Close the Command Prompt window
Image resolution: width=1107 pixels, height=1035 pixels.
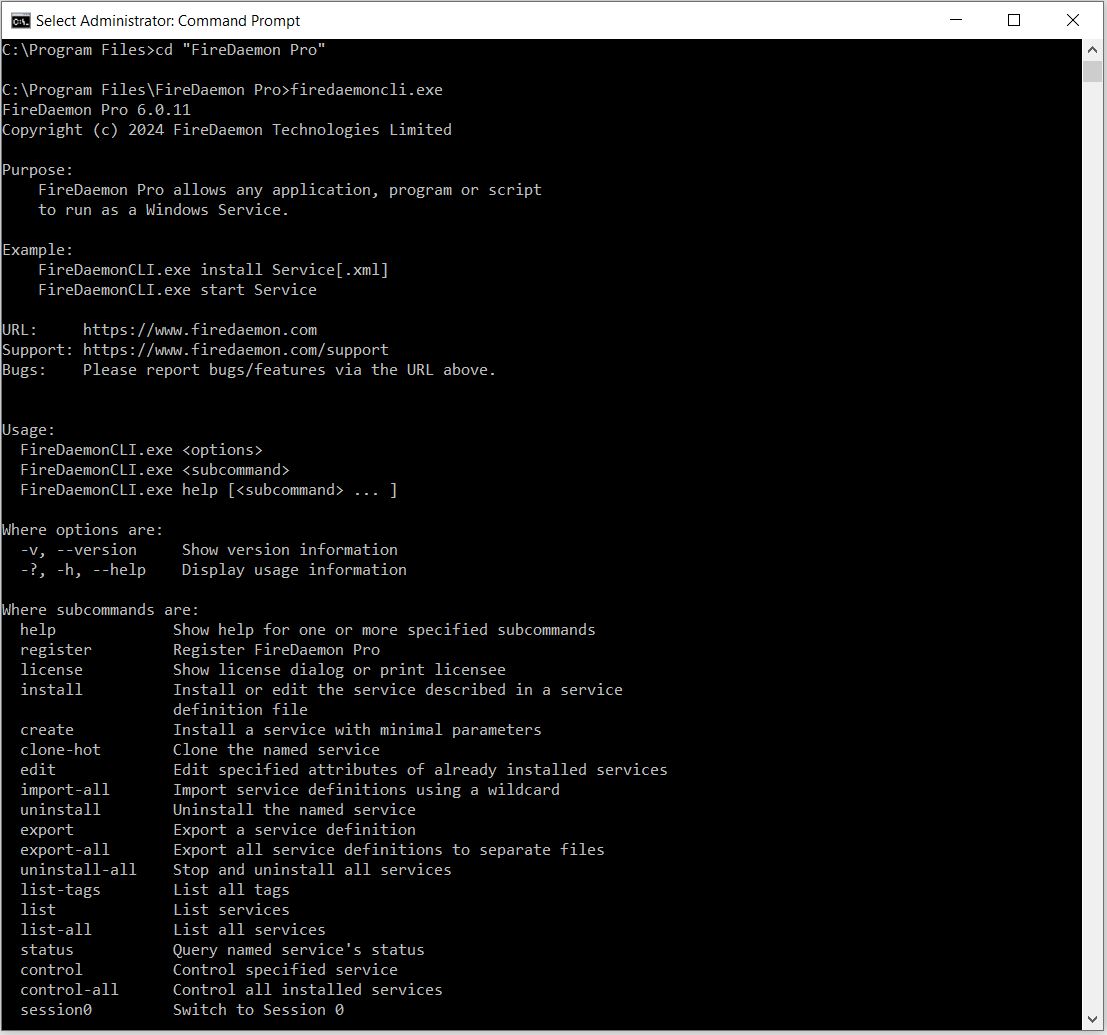pyautogui.click(x=1072, y=20)
